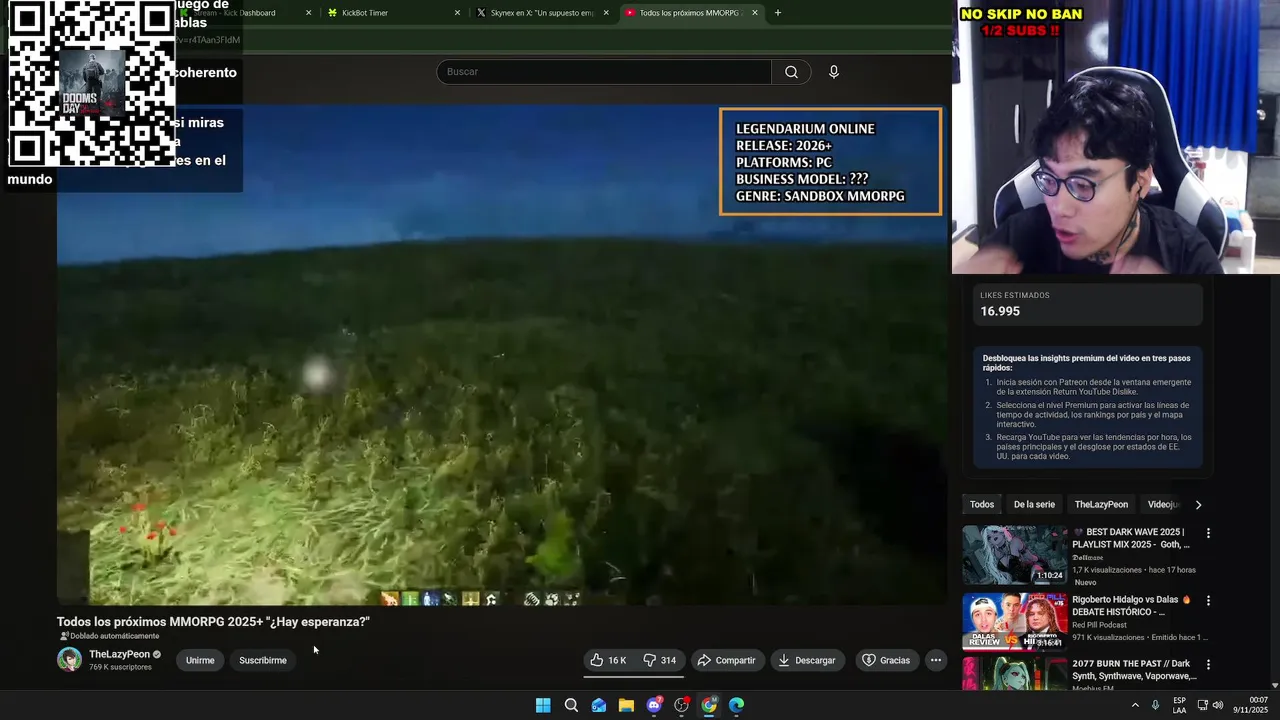Expand filter chips with right arrow
1280x720 pixels.
tap(1198, 505)
